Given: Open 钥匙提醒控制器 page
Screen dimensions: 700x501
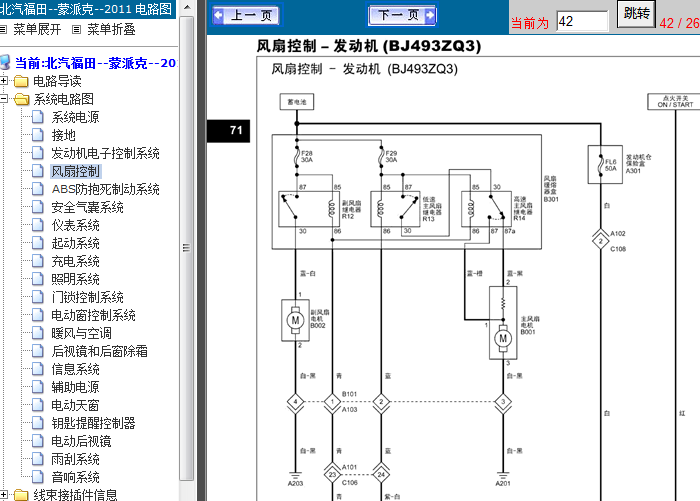Looking at the screenshot, I should (93, 423).
